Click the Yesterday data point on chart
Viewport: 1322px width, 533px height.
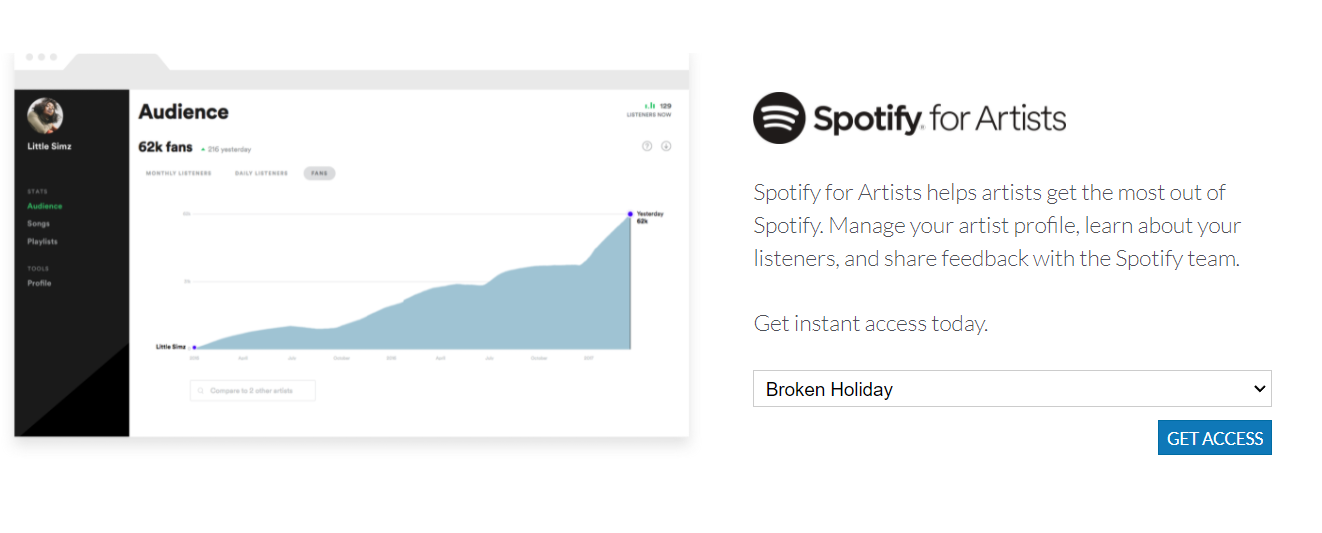coord(630,213)
